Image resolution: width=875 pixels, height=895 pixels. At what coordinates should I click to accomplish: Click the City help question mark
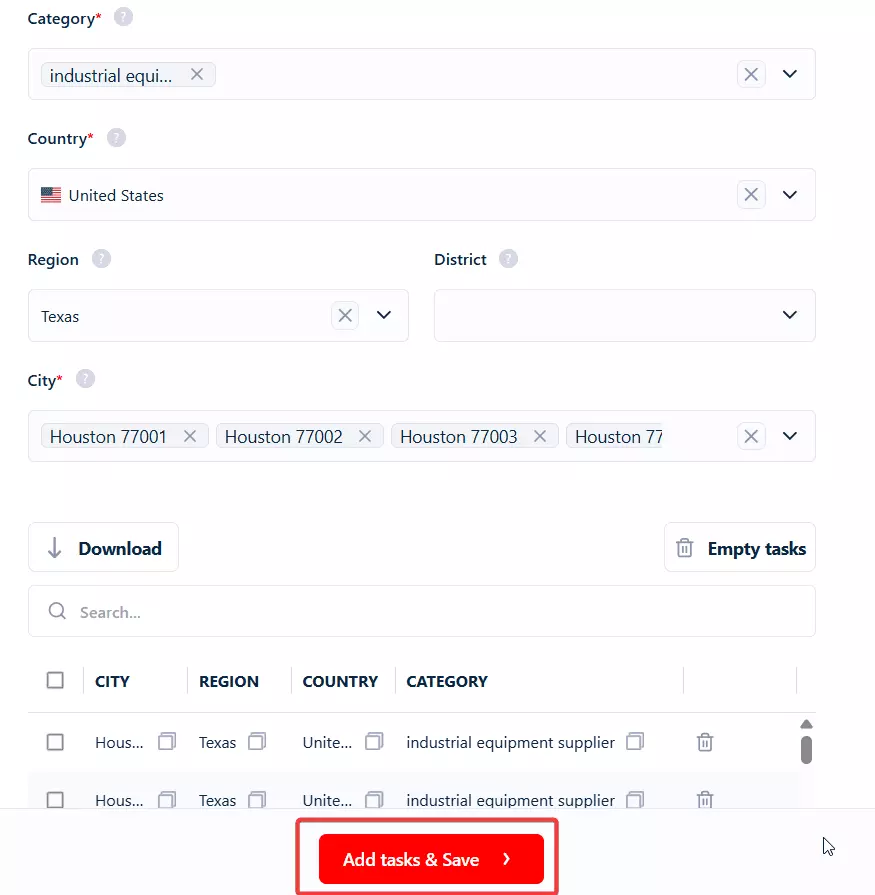[85, 379]
